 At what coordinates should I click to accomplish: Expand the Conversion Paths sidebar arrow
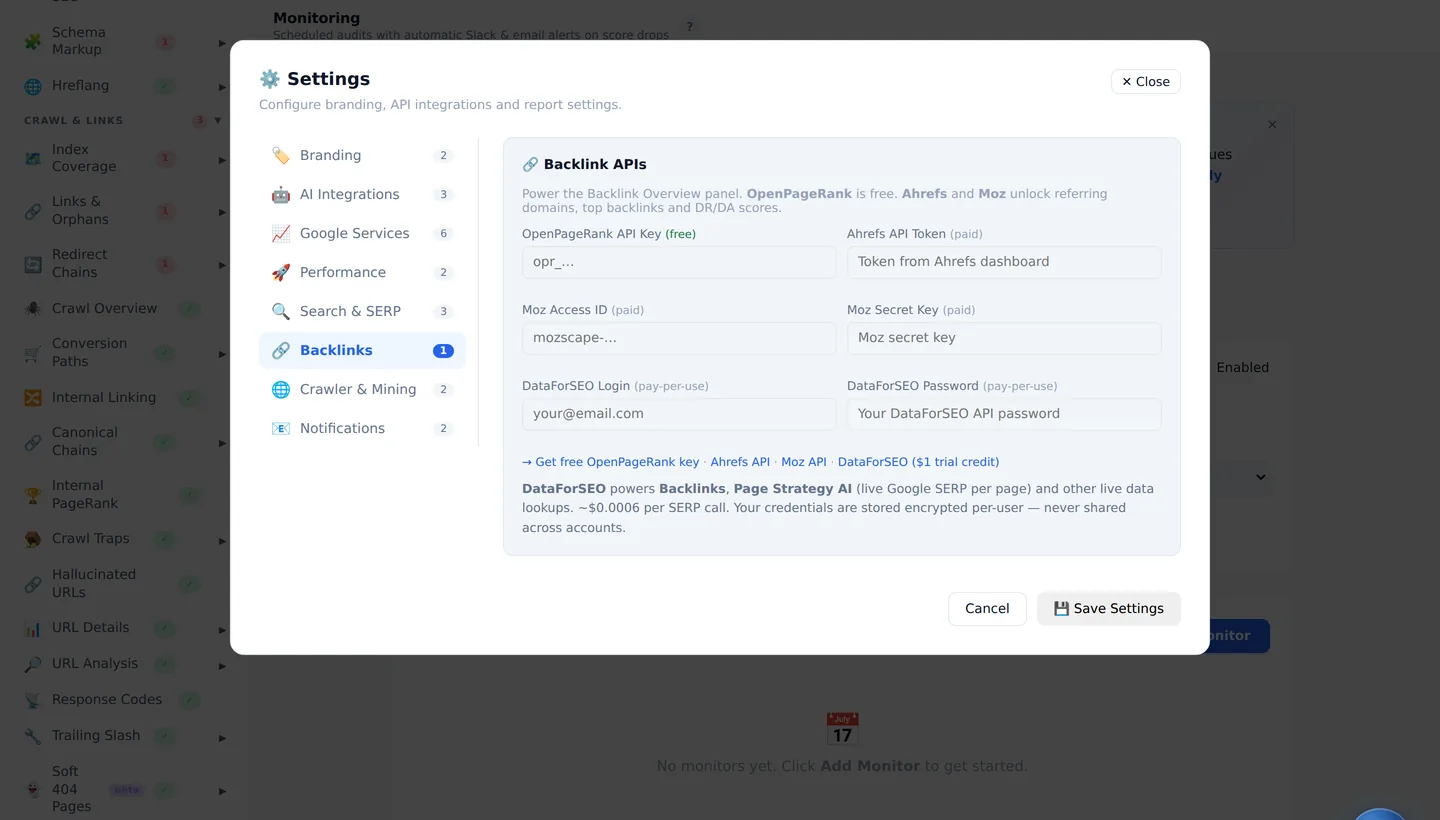[222, 353]
